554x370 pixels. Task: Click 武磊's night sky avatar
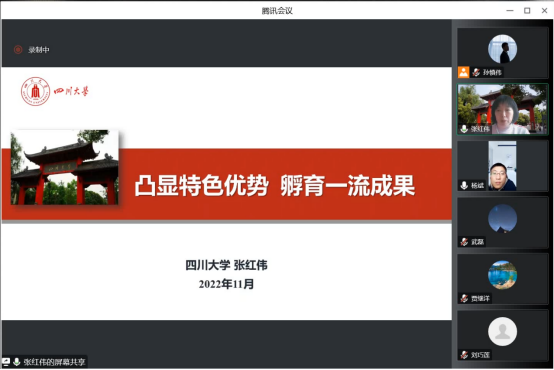click(502, 218)
